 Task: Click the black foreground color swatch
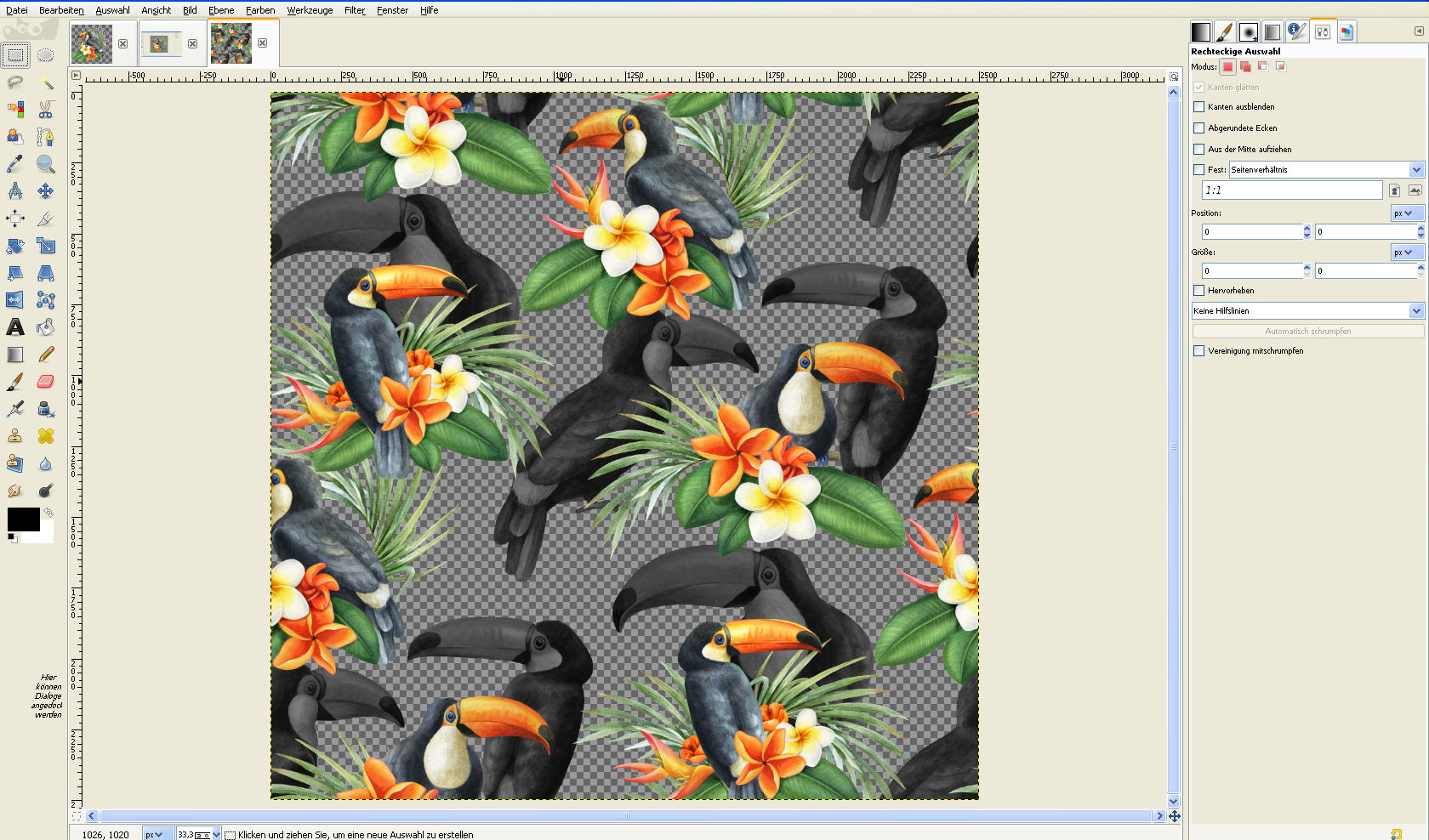(23, 519)
